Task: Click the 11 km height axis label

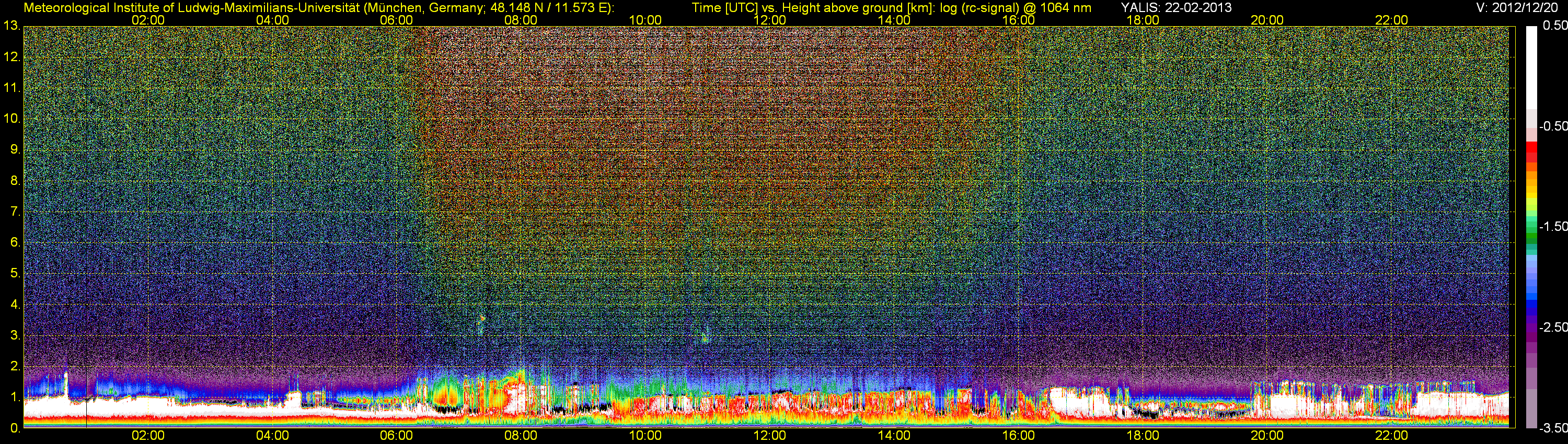Action: pos(11,88)
